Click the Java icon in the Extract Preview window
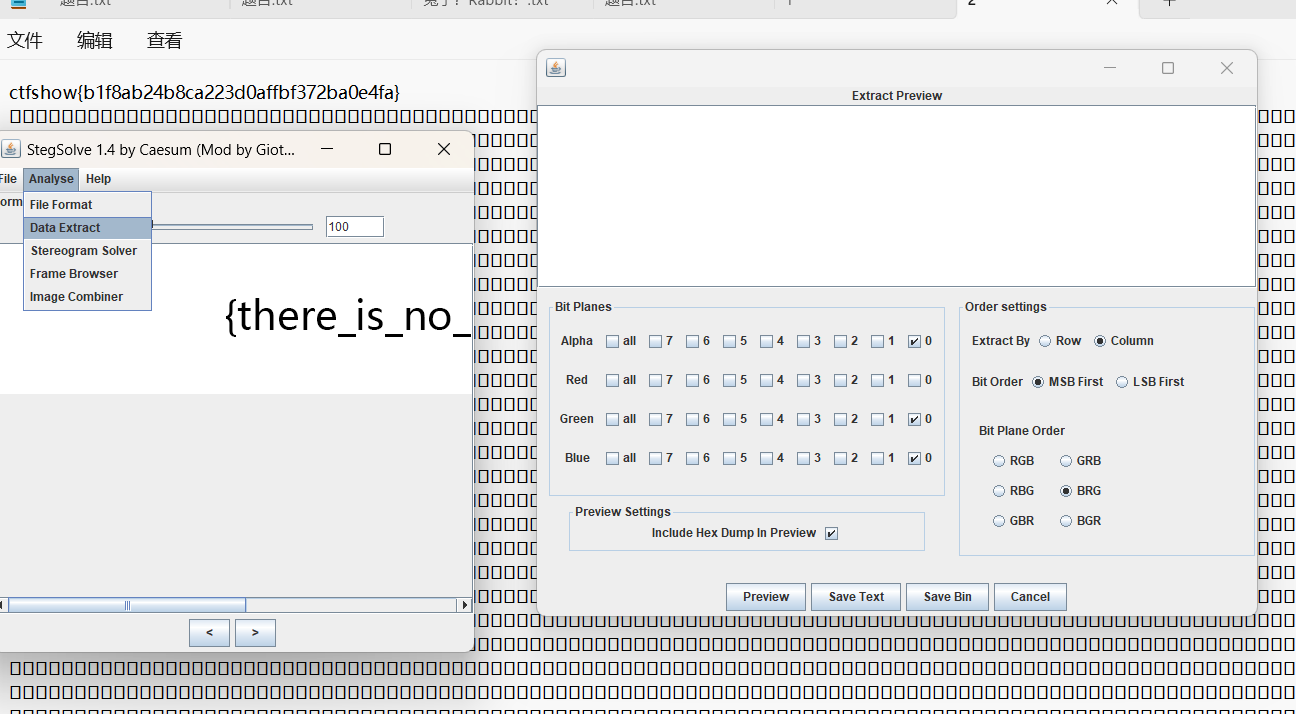This screenshot has width=1296, height=714. point(556,68)
